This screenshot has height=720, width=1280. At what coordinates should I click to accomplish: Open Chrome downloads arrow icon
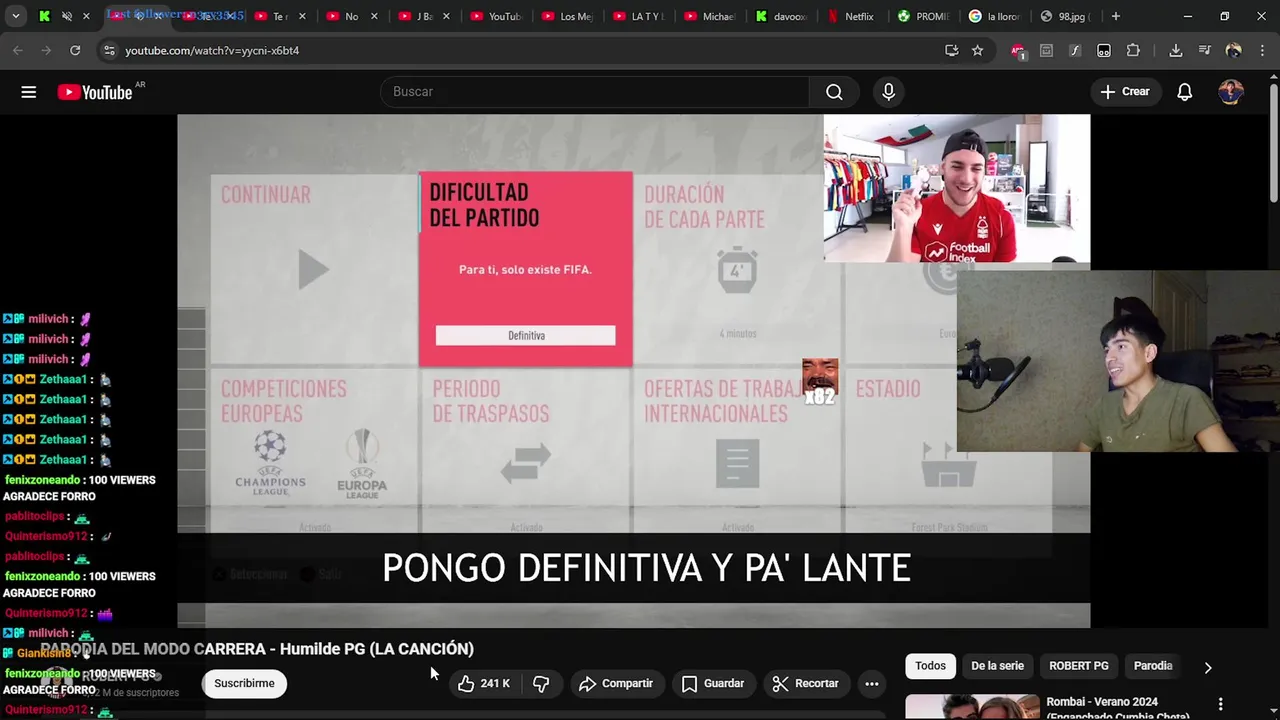click(x=1176, y=50)
